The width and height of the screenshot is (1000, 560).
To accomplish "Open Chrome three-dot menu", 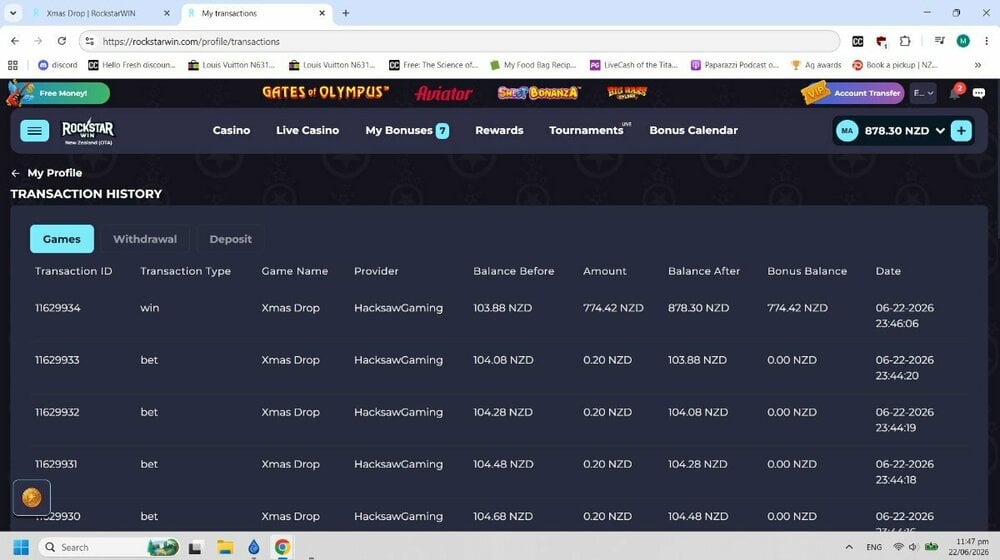I will [986, 41].
